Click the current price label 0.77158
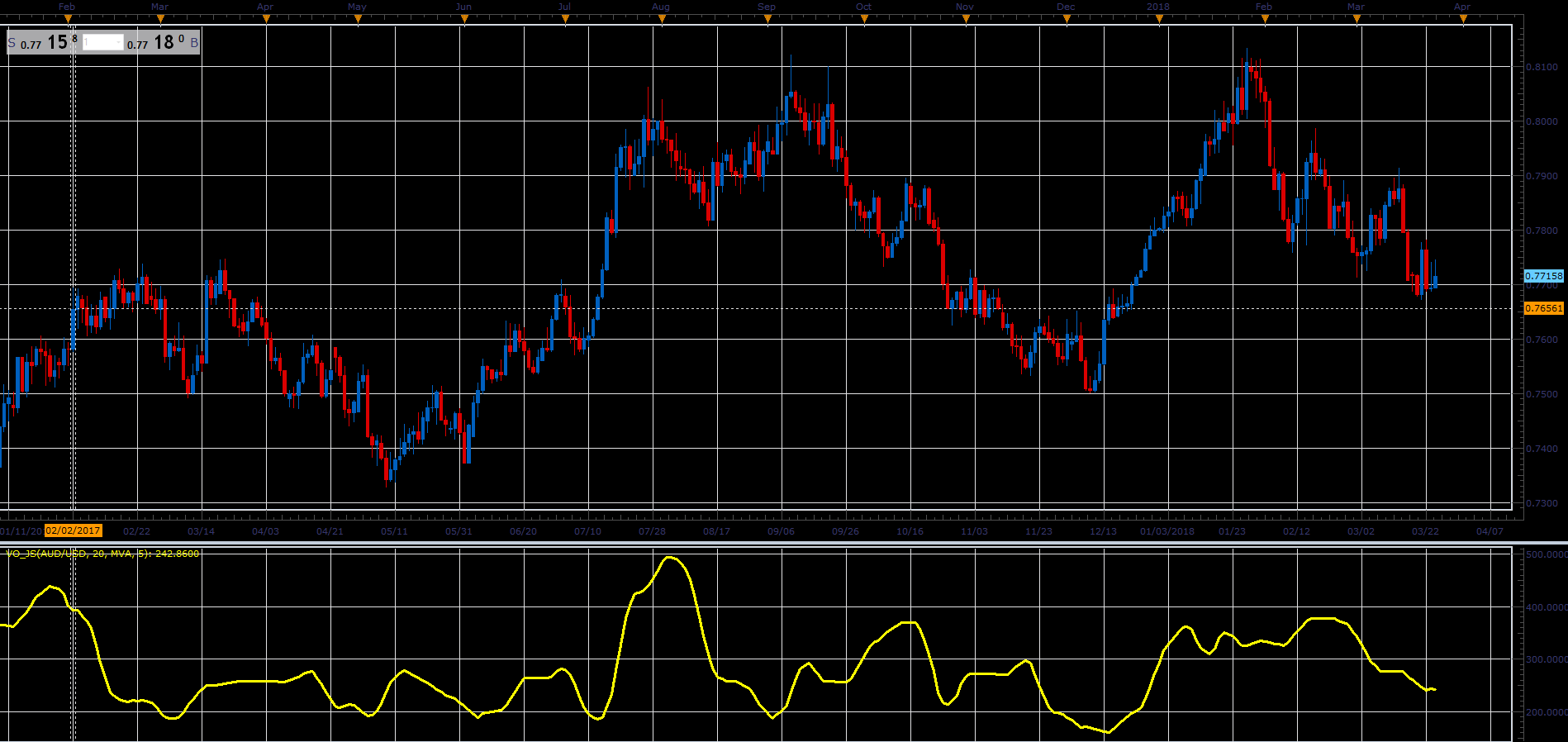This screenshot has width=1568, height=742. [x=1543, y=276]
